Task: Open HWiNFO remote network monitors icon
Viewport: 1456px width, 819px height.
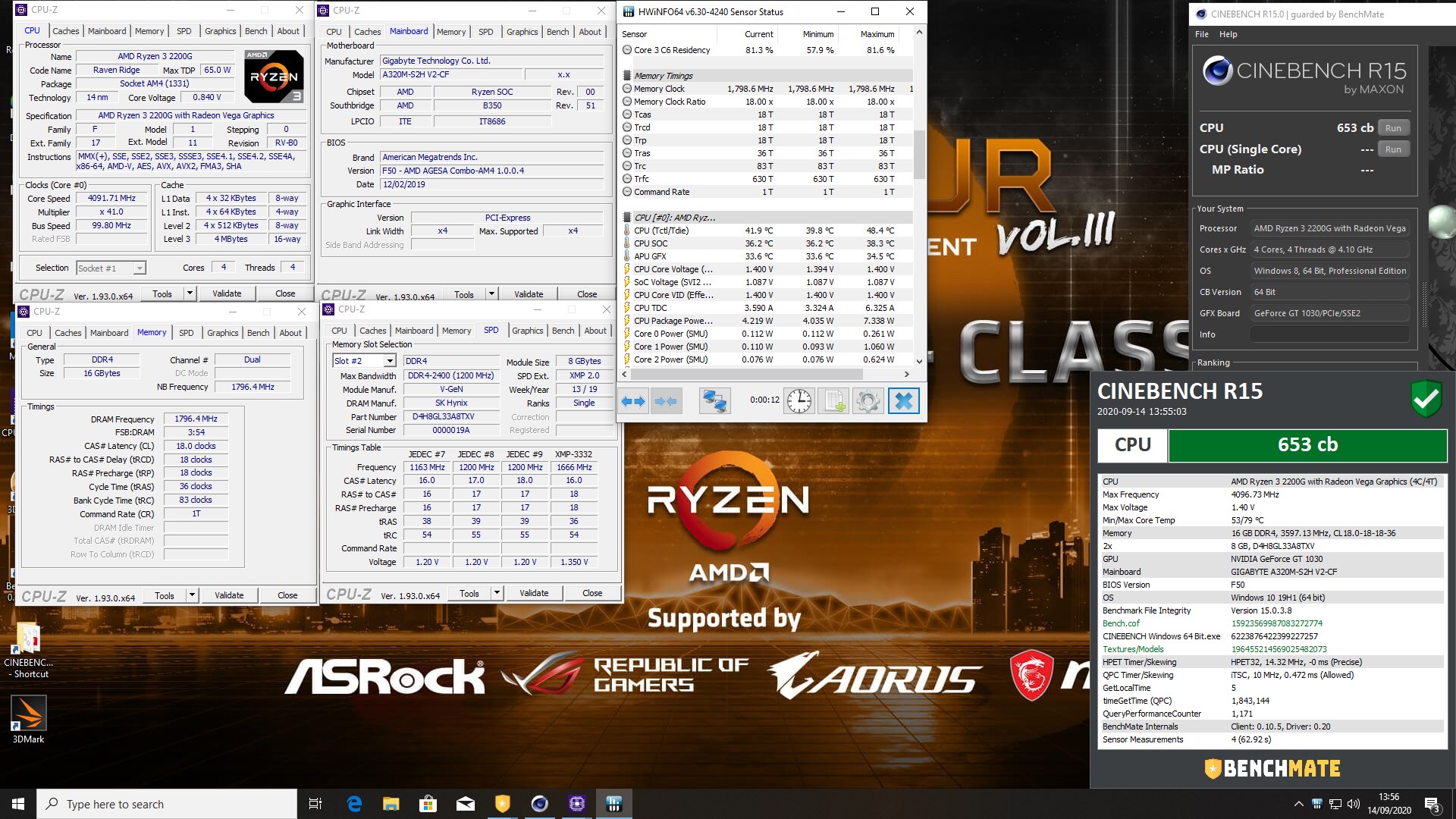Action: (x=714, y=400)
